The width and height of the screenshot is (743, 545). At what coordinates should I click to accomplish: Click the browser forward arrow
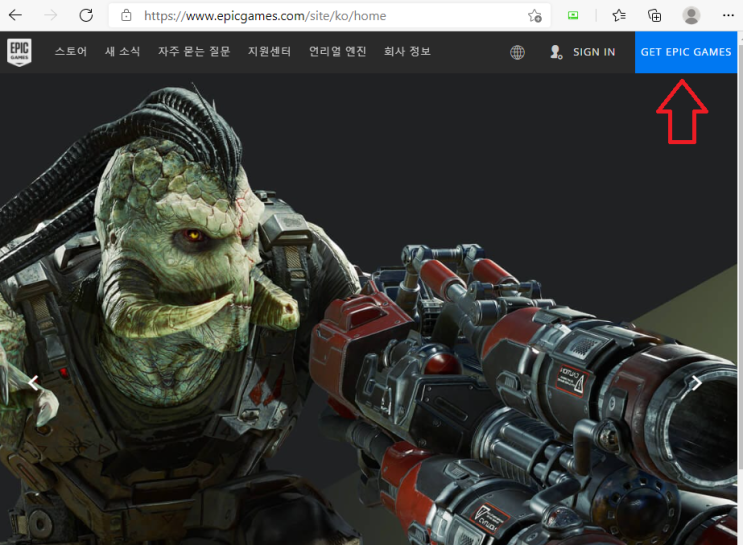coord(51,16)
